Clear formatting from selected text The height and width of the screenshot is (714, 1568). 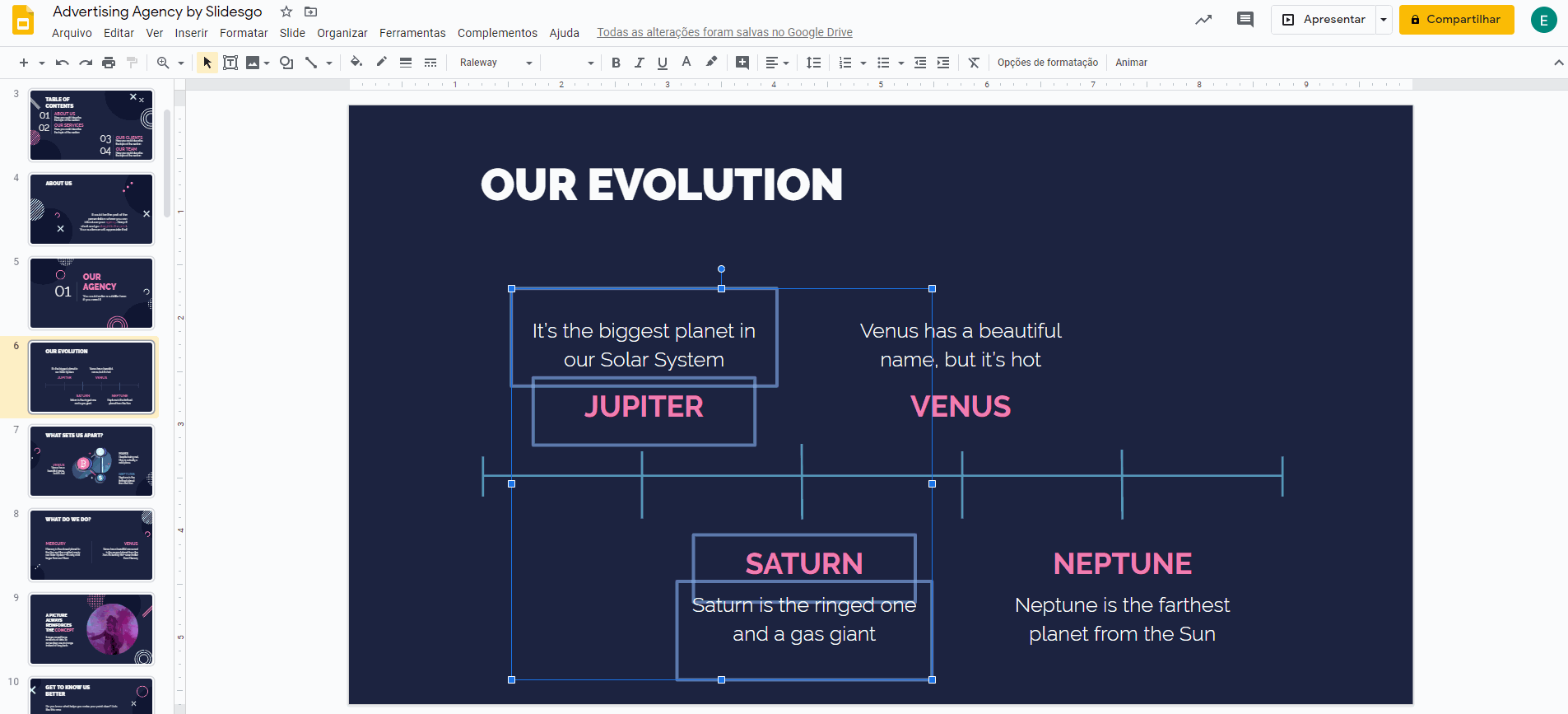974,63
